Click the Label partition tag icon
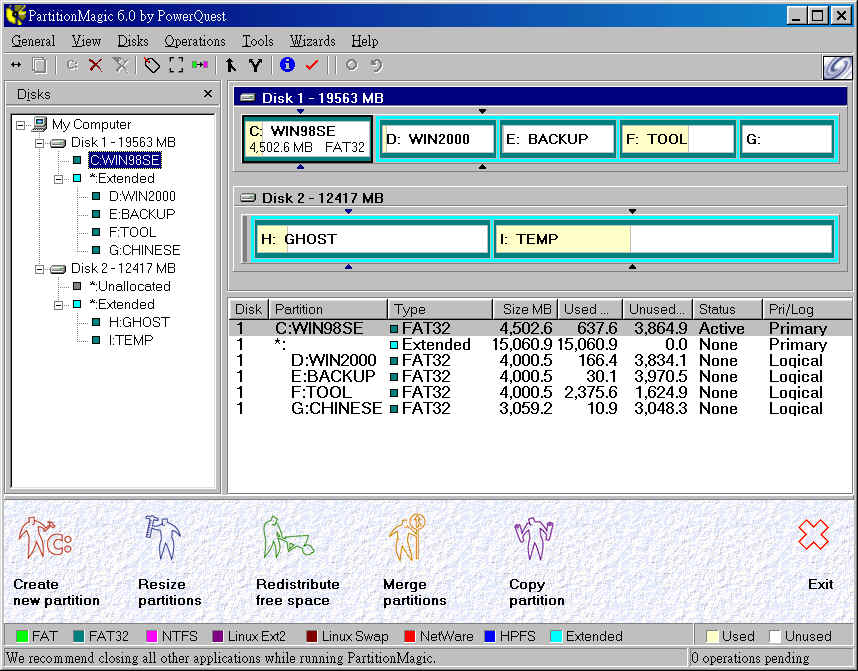Viewport: 858px width, 671px height. pos(152,65)
